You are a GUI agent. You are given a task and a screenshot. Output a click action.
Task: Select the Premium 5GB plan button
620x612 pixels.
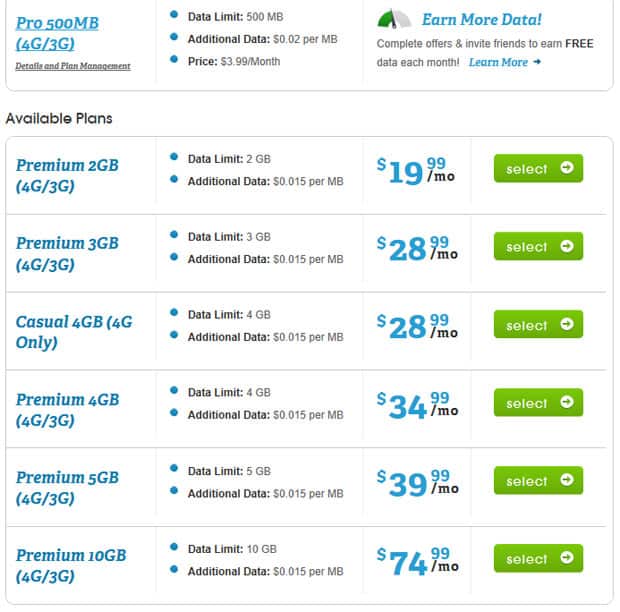click(x=538, y=480)
